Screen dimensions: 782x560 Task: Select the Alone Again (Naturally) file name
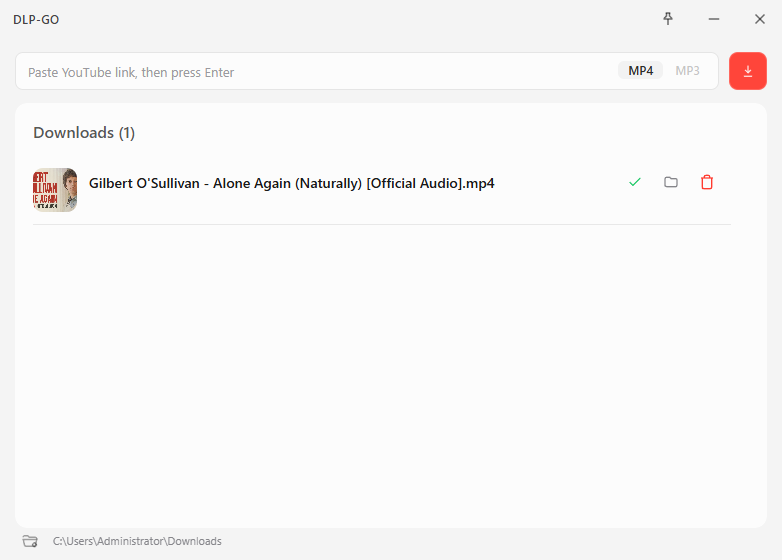click(291, 183)
